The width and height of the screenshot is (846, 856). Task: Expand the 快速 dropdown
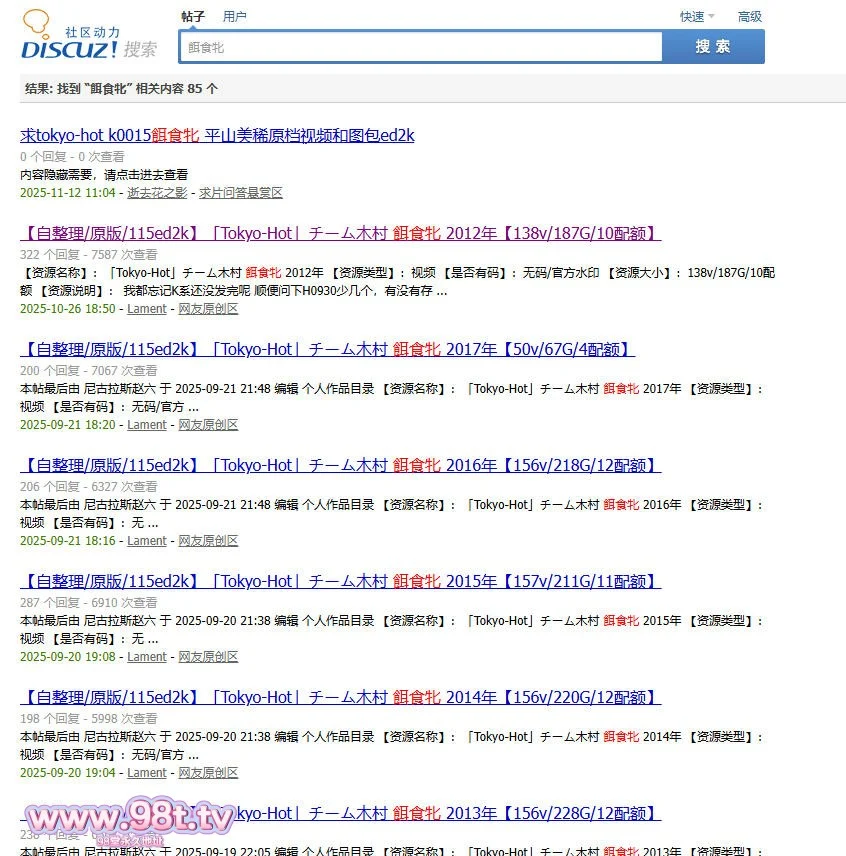[x=696, y=16]
